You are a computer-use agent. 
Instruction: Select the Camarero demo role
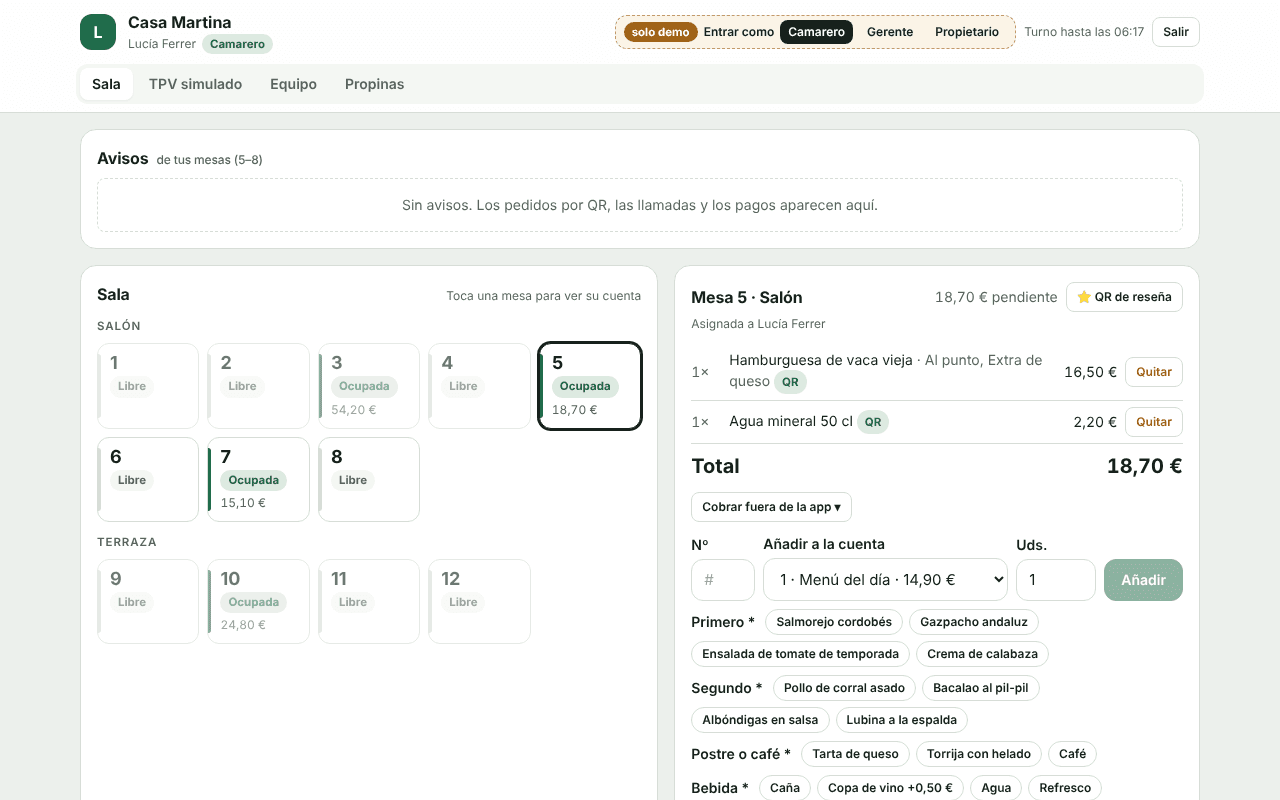(x=816, y=32)
